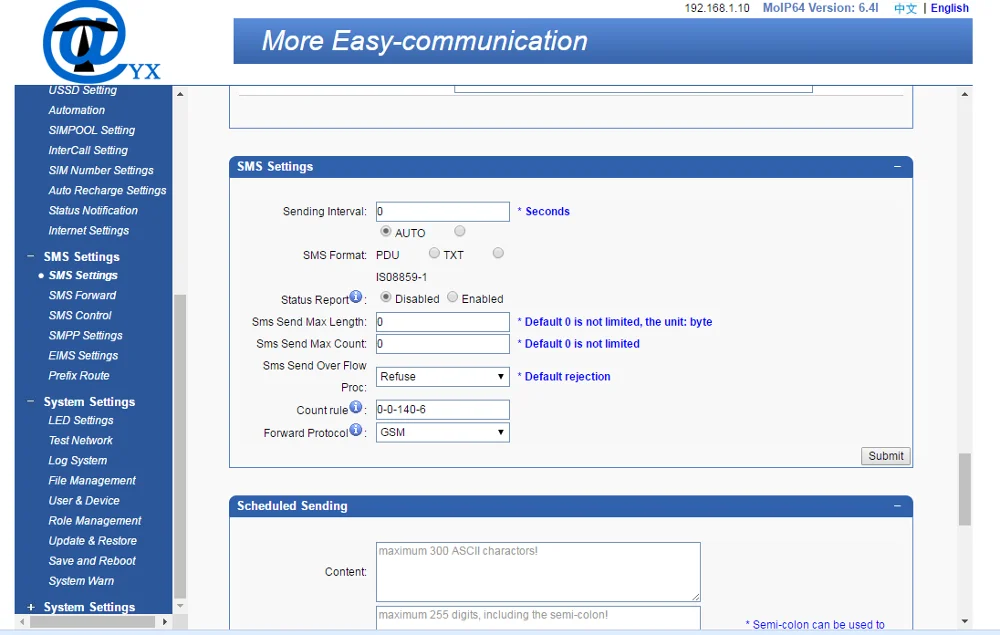Open User & Device in the sidebar
This screenshot has height=635, width=1000.
pos(84,500)
